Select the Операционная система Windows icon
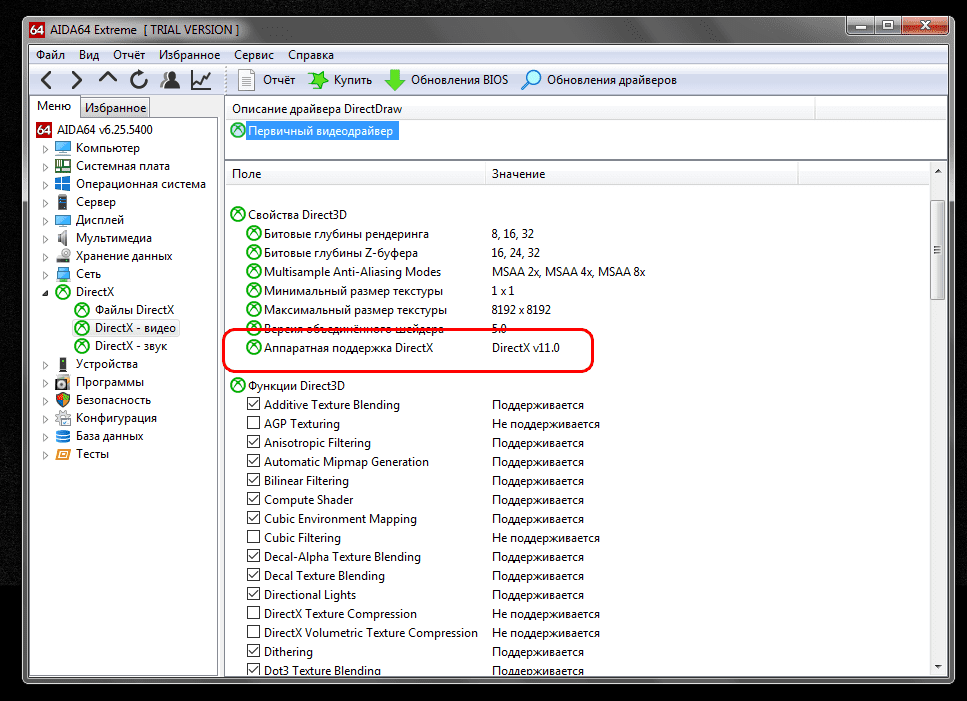967x701 pixels. 63,184
